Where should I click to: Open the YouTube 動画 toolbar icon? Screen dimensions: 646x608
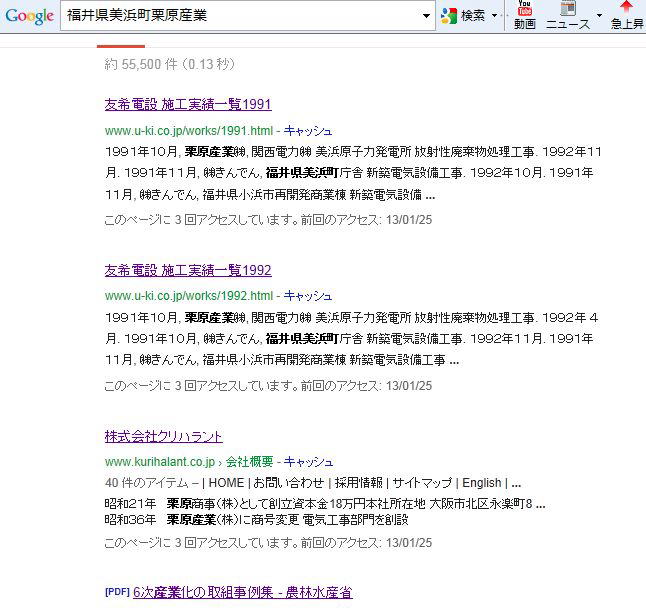coord(525,15)
